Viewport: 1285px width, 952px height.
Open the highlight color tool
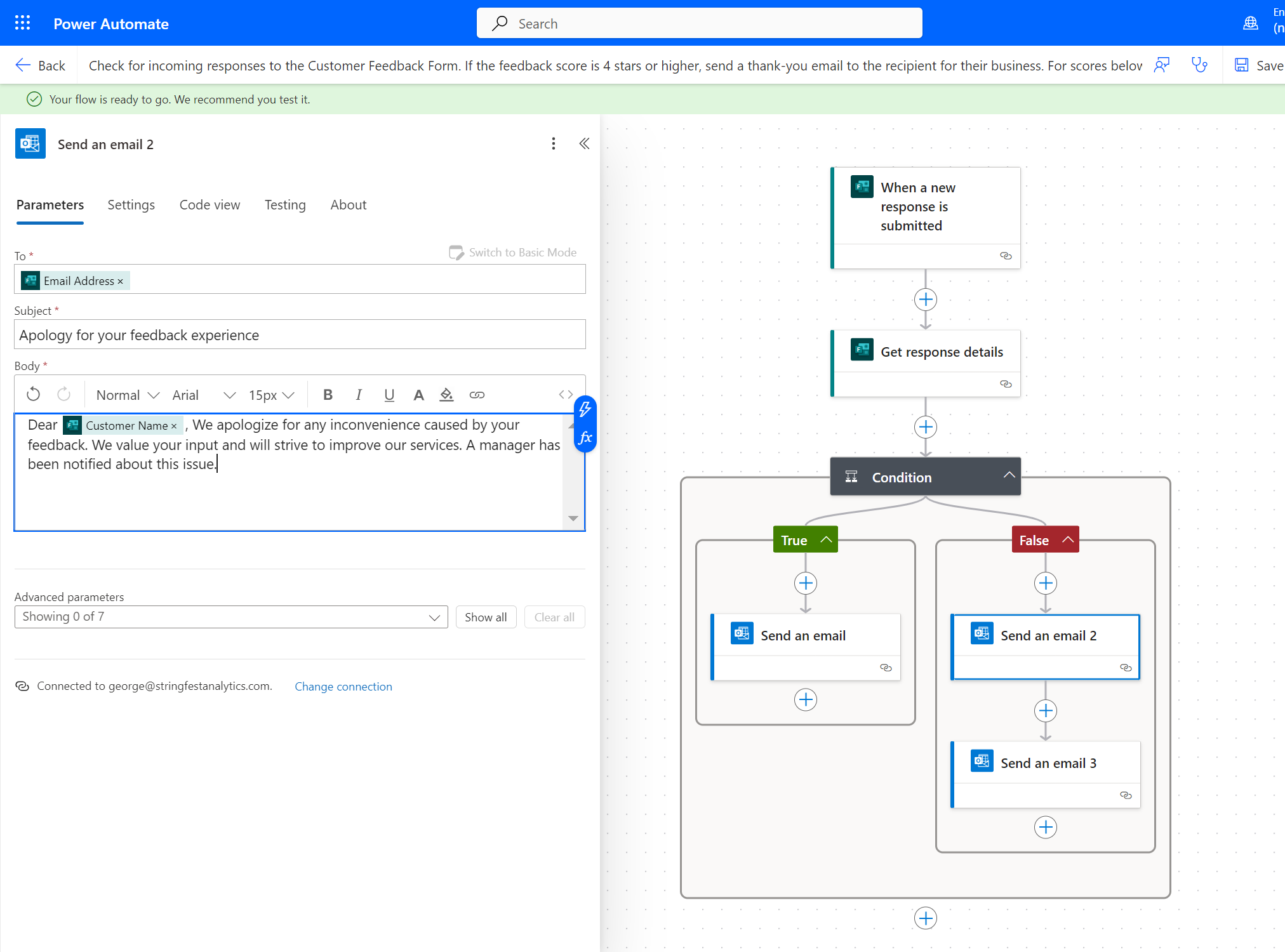(446, 395)
